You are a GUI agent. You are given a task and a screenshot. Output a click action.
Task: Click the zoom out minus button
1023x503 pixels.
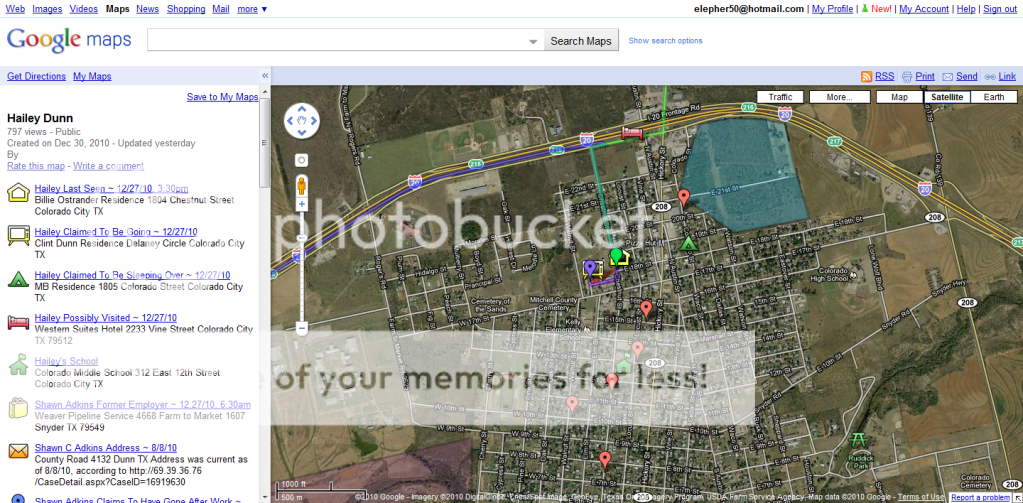[301, 327]
